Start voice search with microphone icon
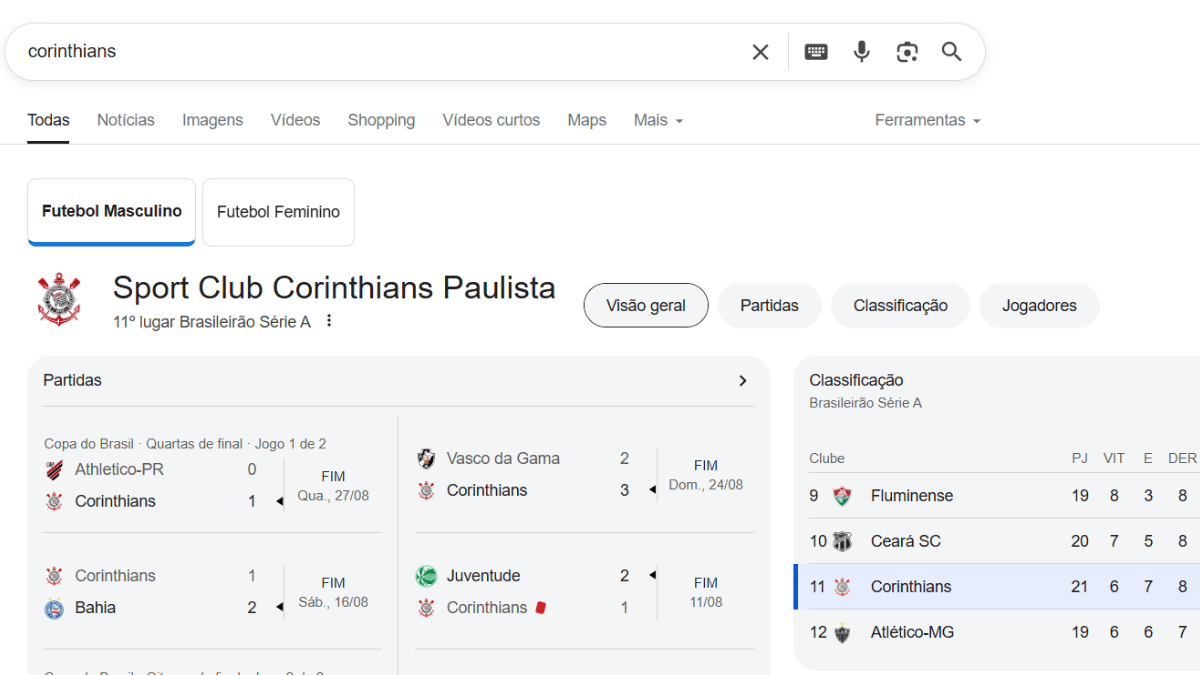 tap(861, 52)
